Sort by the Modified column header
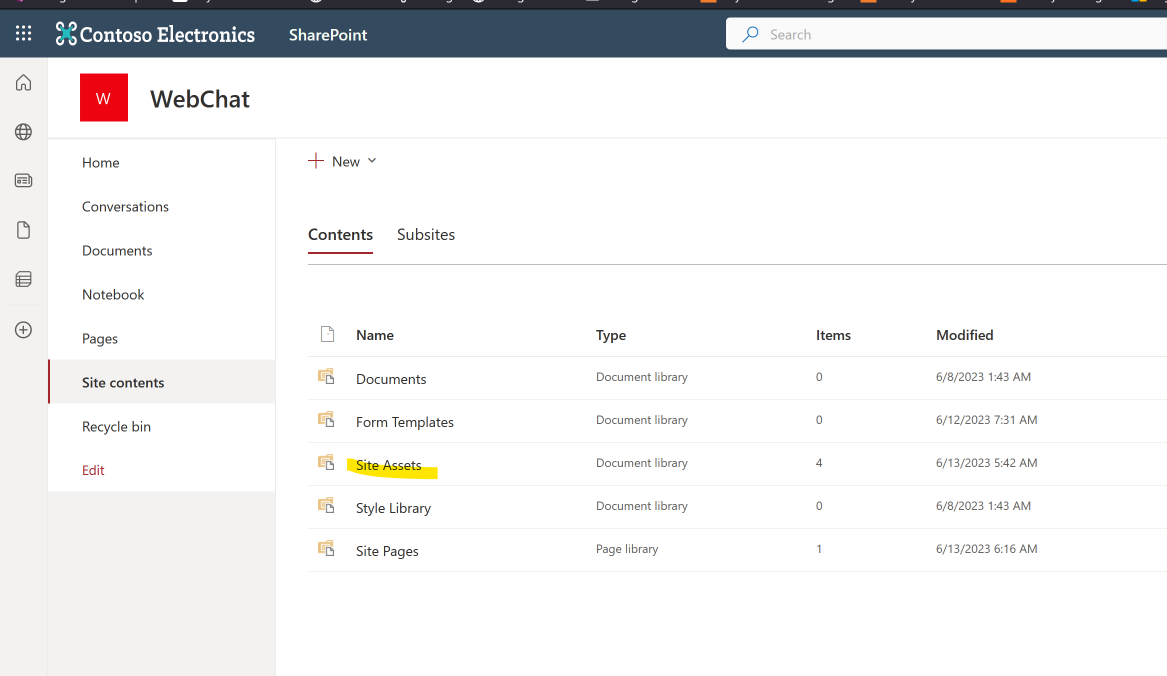This screenshot has height=676, width=1167. point(965,335)
